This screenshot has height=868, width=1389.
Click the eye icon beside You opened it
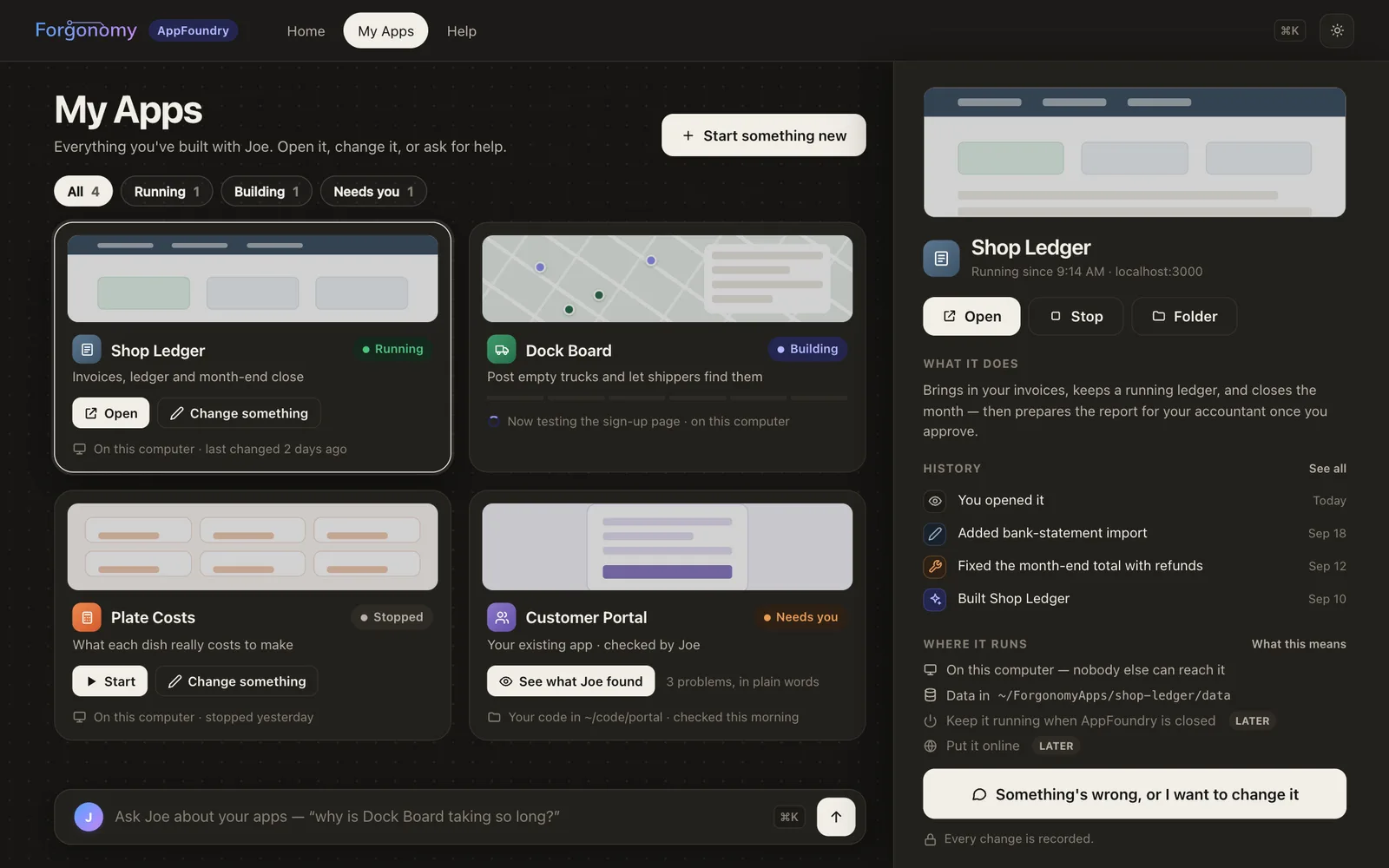coord(935,501)
